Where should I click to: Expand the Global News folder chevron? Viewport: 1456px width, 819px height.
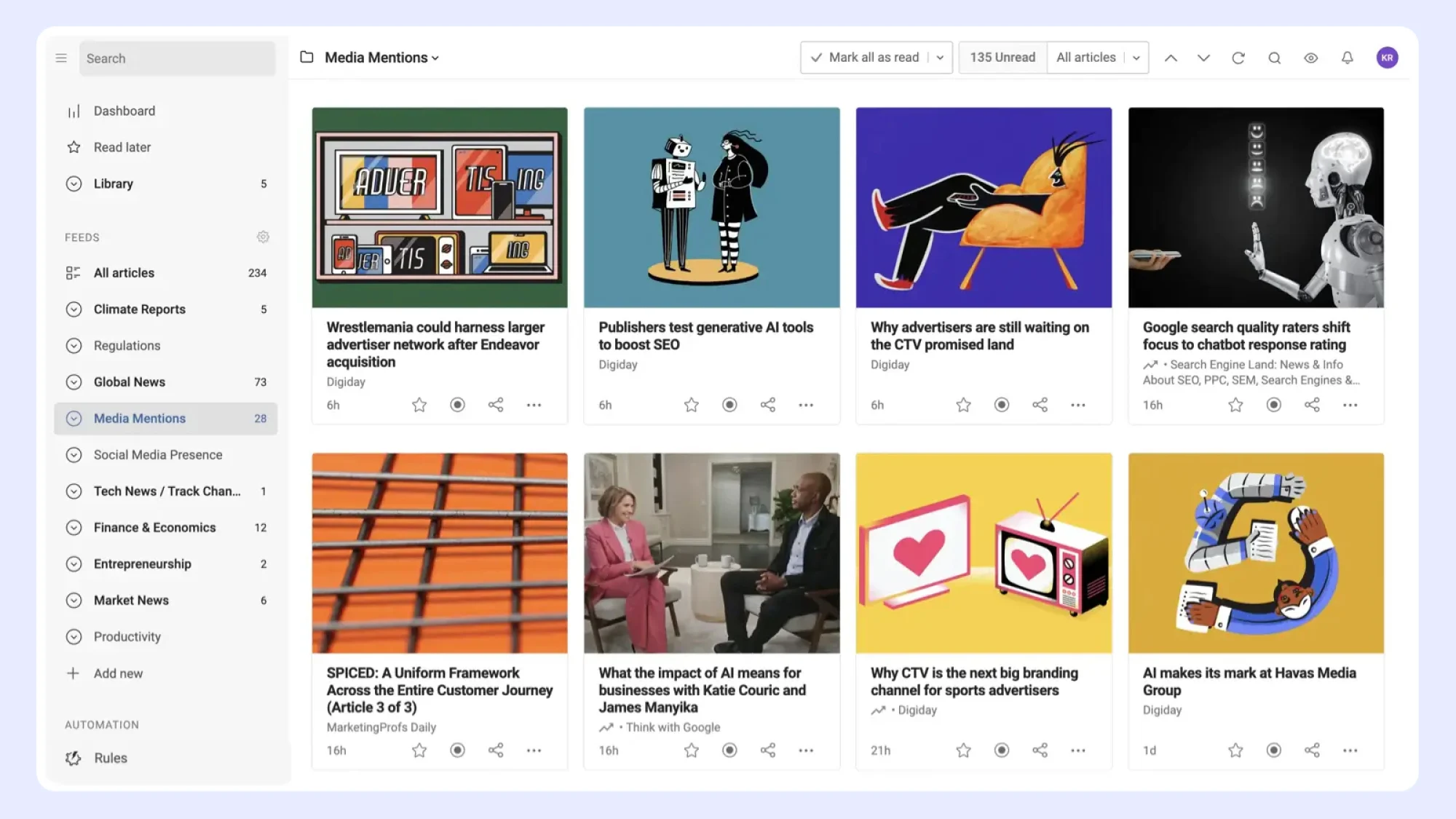point(74,382)
